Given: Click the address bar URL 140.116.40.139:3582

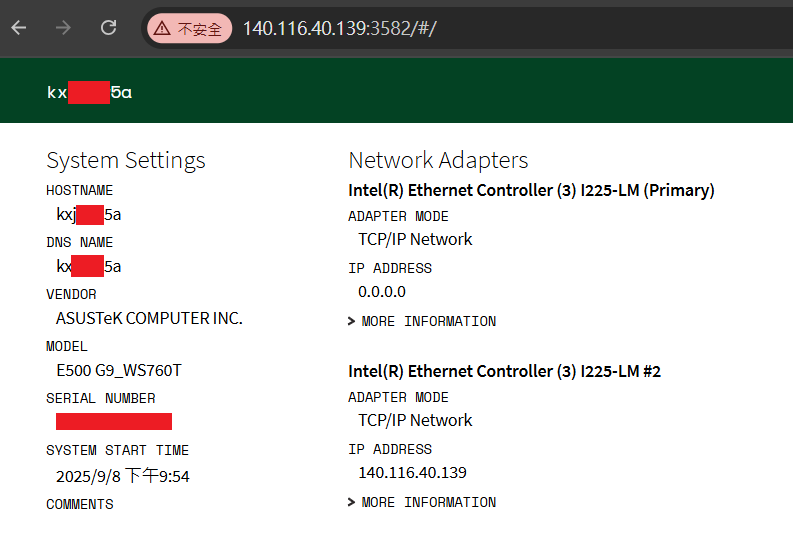Looking at the screenshot, I should point(339,28).
